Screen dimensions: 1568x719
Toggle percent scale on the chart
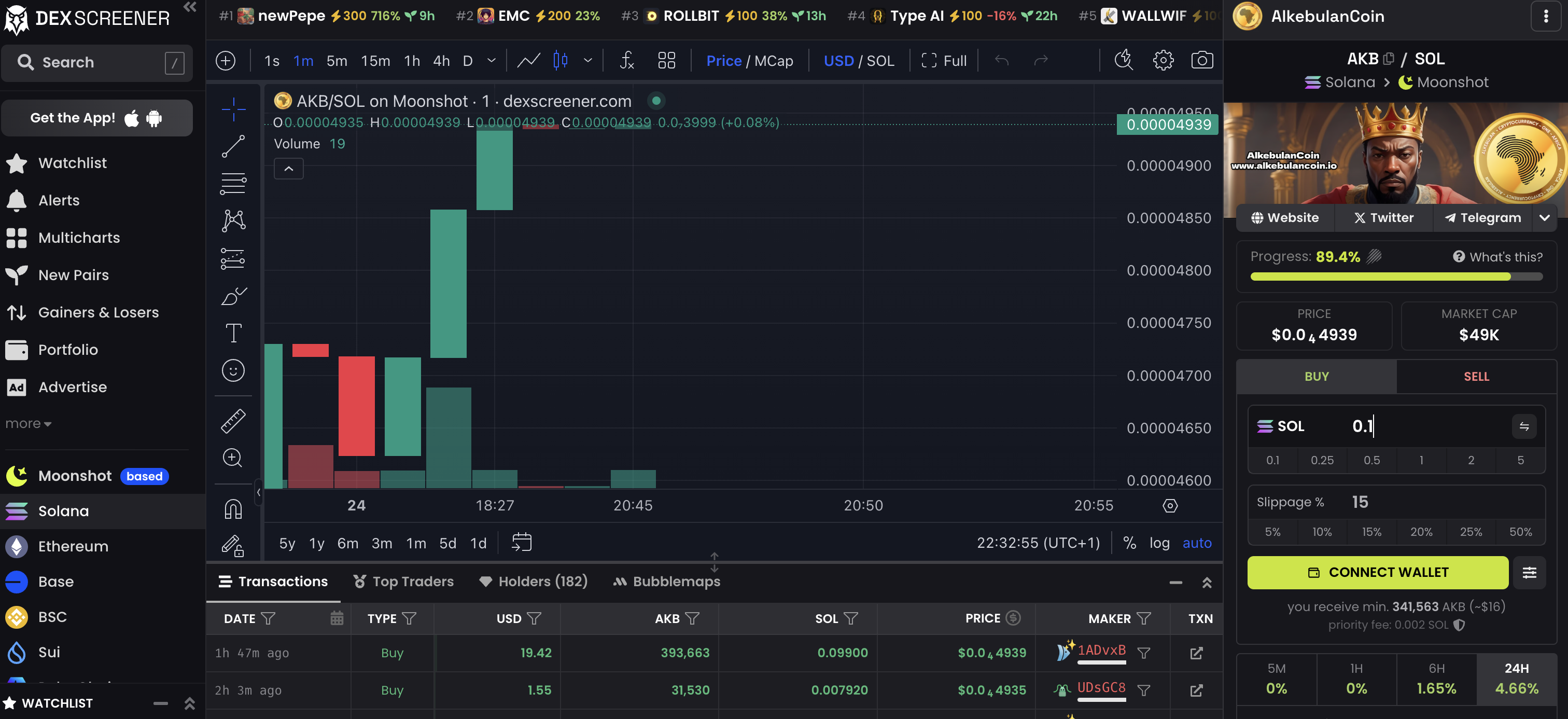tap(1130, 543)
